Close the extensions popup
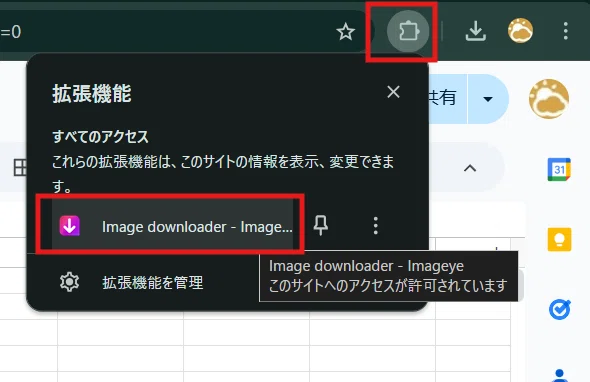590x382 pixels. 393,92
